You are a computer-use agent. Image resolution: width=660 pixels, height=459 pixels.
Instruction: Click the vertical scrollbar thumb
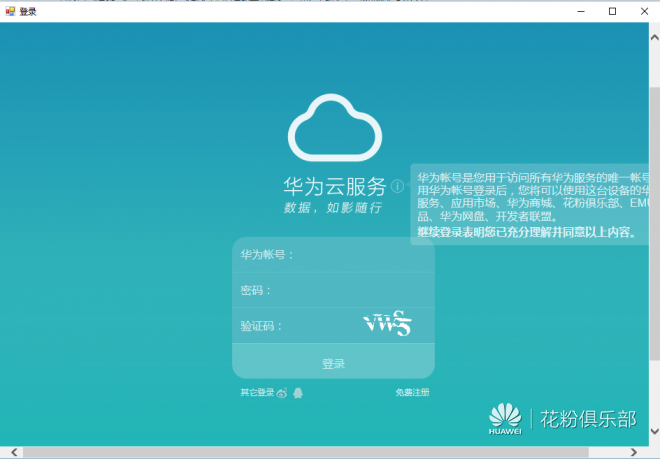coord(655,223)
